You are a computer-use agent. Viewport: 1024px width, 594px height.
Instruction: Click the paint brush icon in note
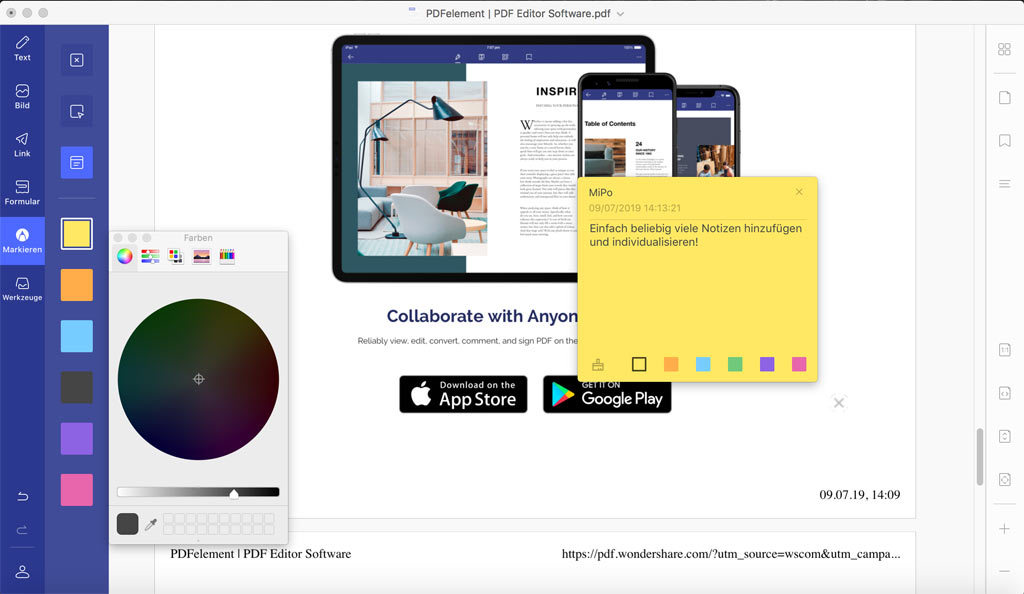[x=598, y=364]
